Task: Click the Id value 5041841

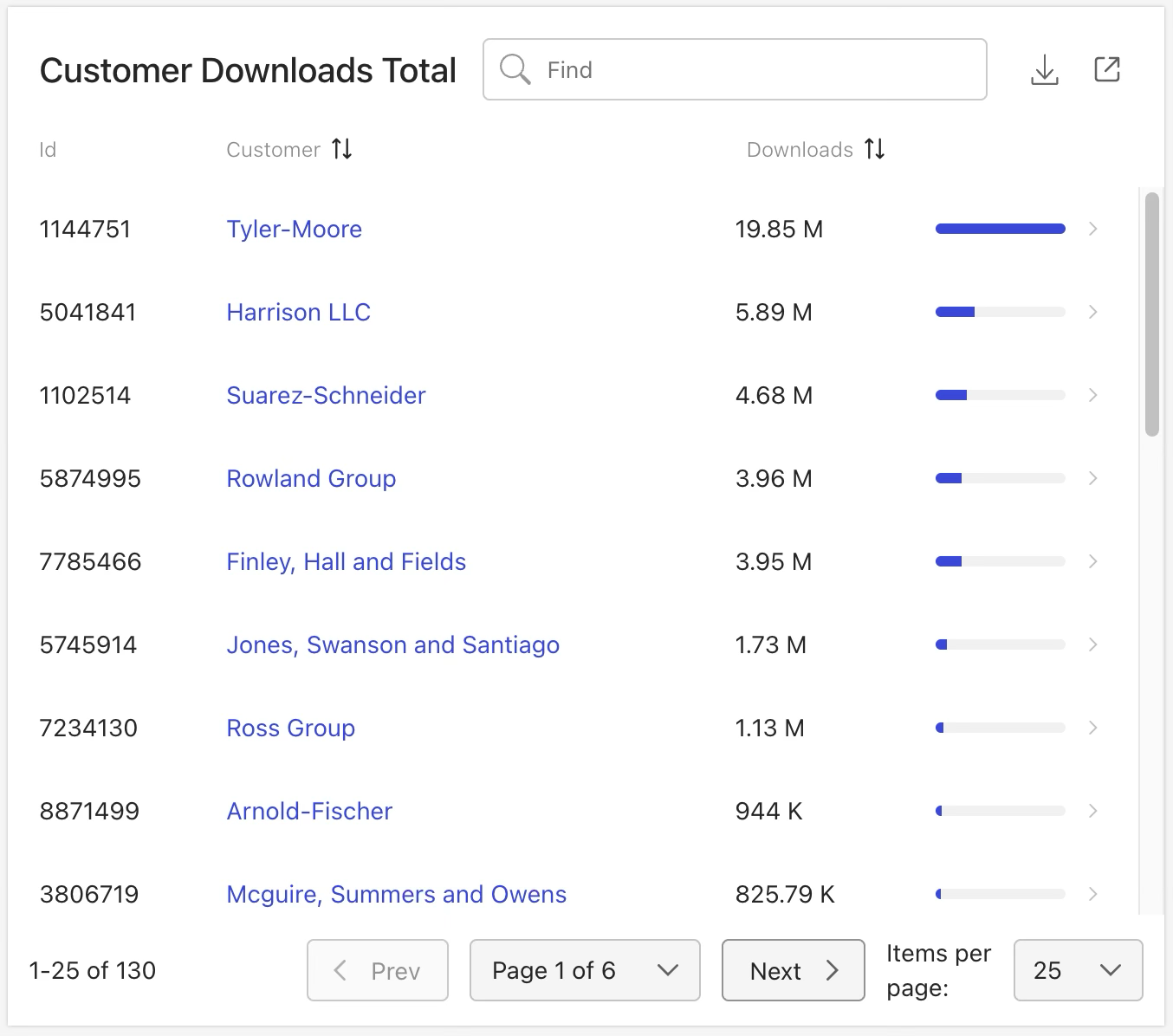Action: (x=88, y=312)
